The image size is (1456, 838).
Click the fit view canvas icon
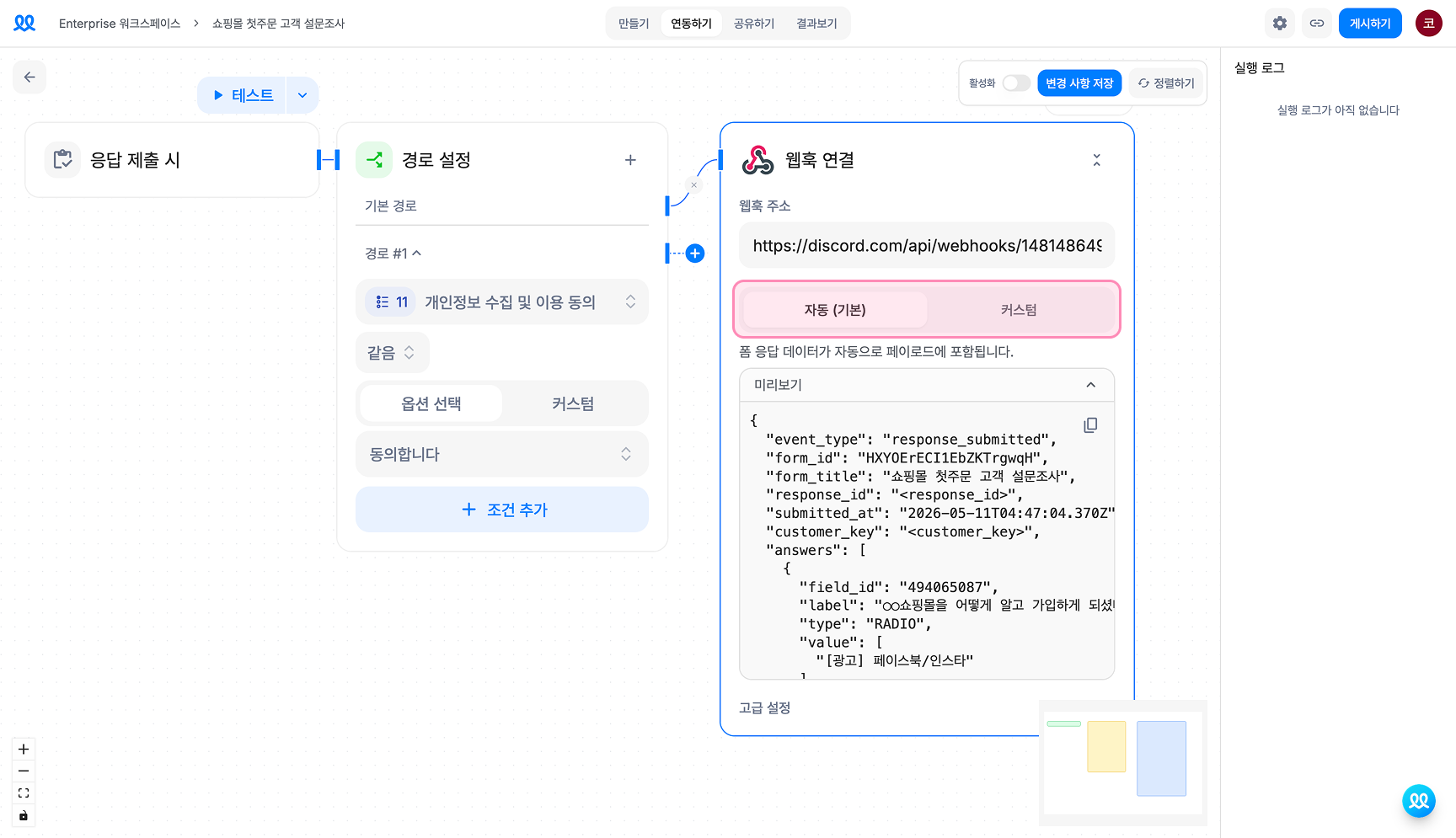click(x=24, y=793)
